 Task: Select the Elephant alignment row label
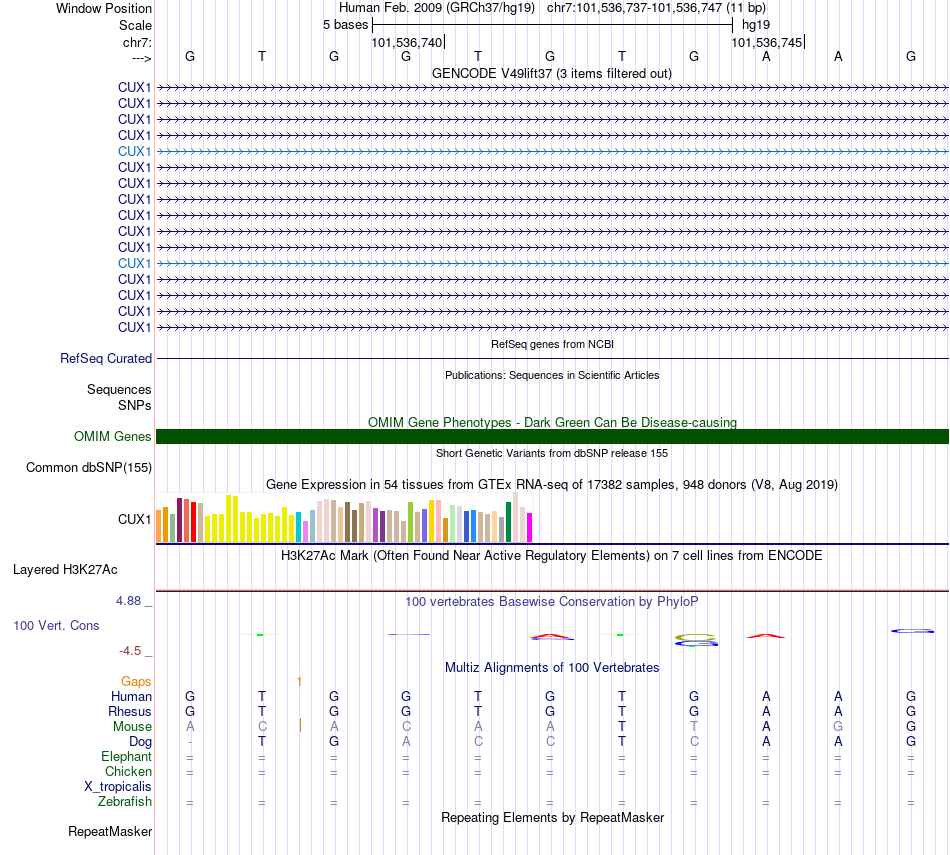pyautogui.click(x=126, y=756)
